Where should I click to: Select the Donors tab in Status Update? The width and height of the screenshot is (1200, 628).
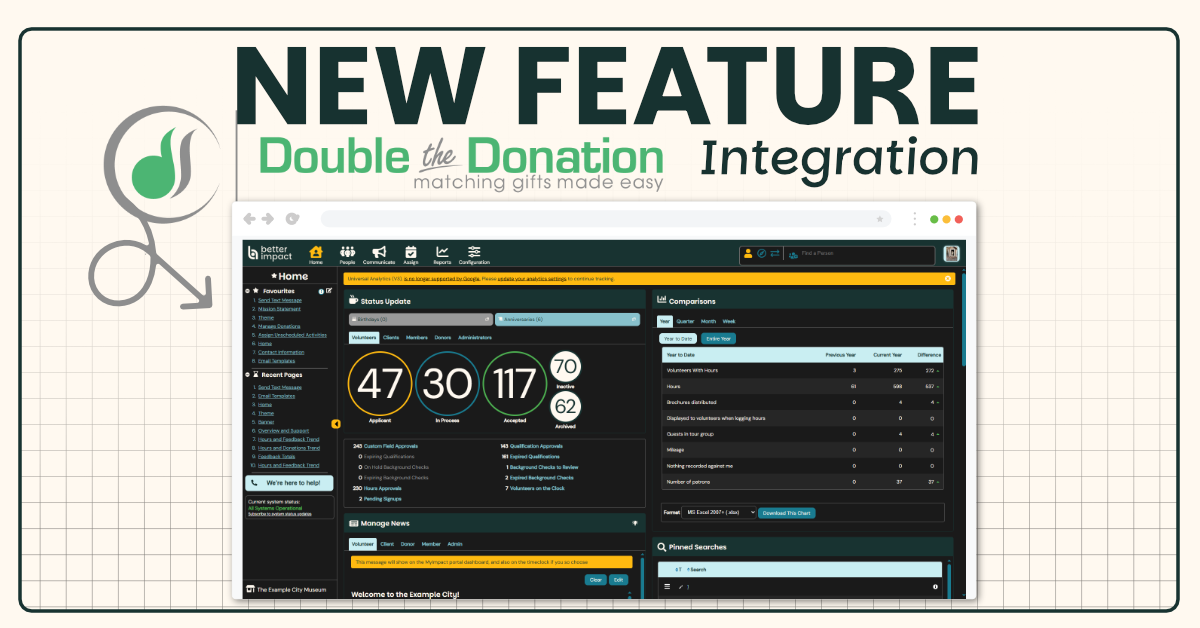[443, 338]
